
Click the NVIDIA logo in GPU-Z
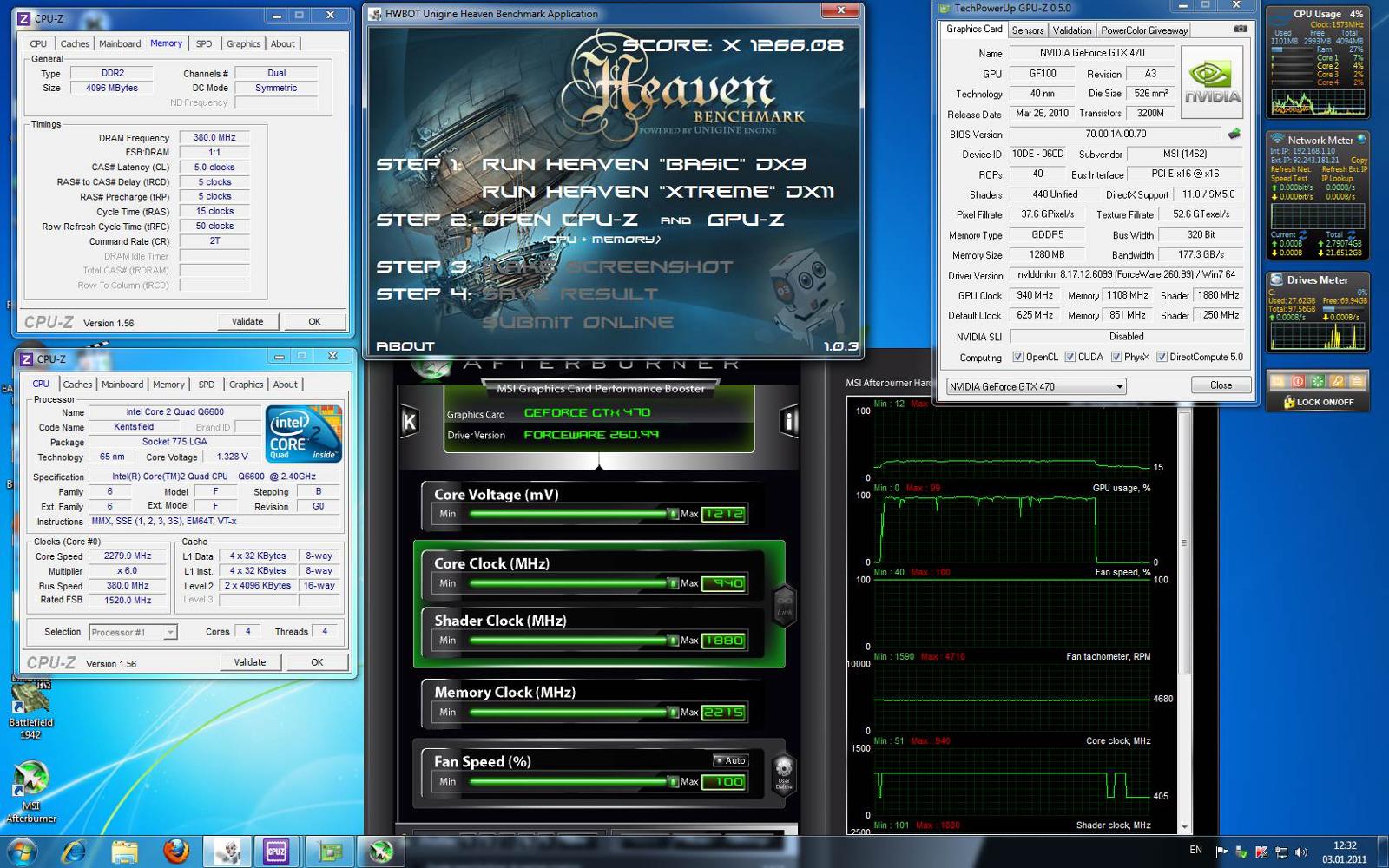pyautogui.click(x=1212, y=82)
